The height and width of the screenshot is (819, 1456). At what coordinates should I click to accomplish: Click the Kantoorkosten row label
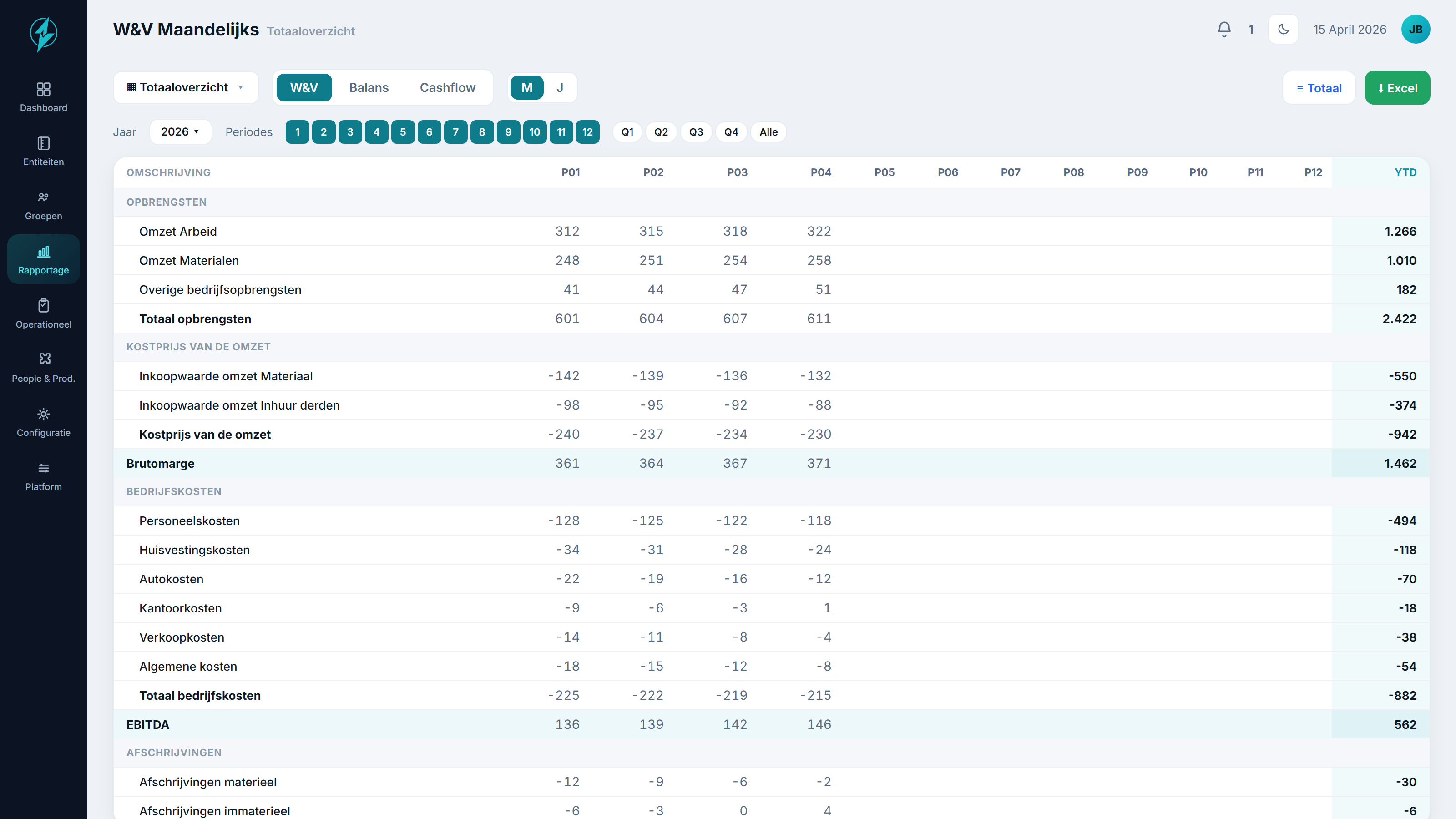[180, 608]
